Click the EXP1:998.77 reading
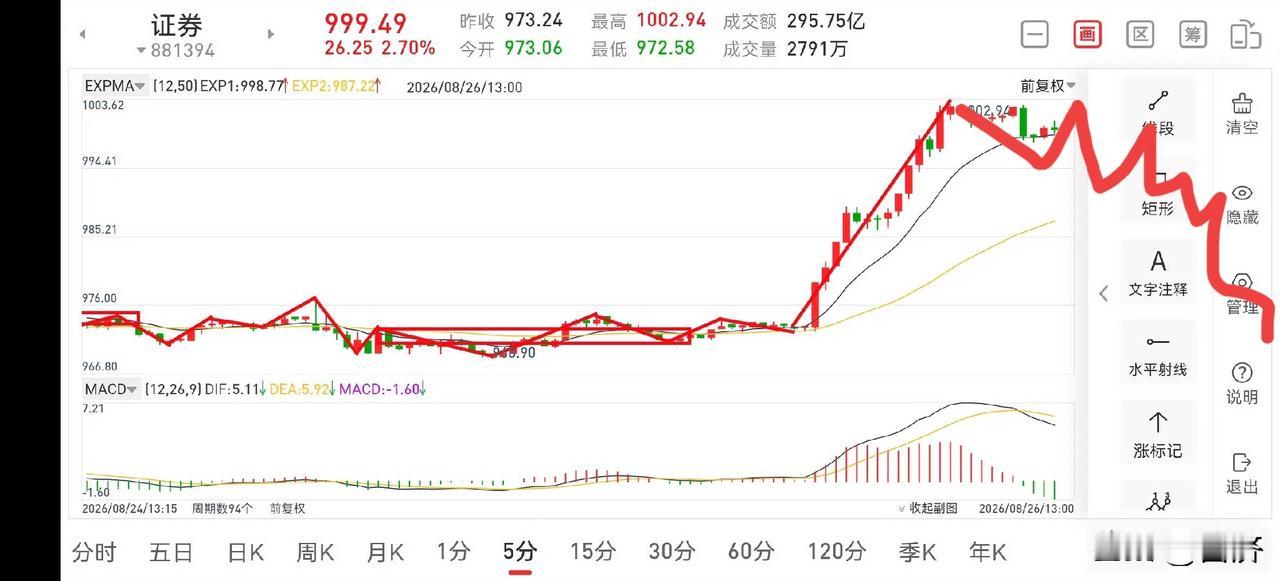 coord(244,87)
